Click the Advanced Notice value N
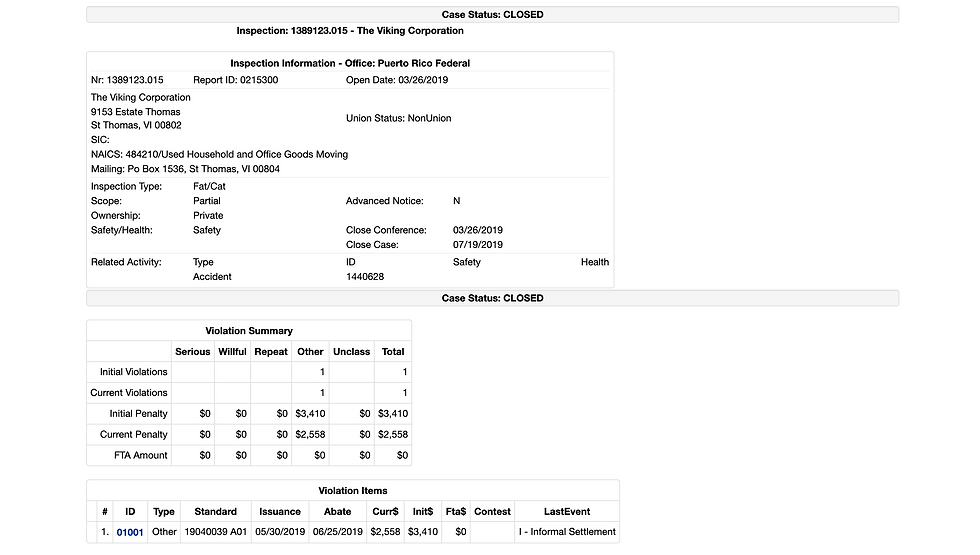Viewport: 980px width, 555px height. (x=457, y=201)
